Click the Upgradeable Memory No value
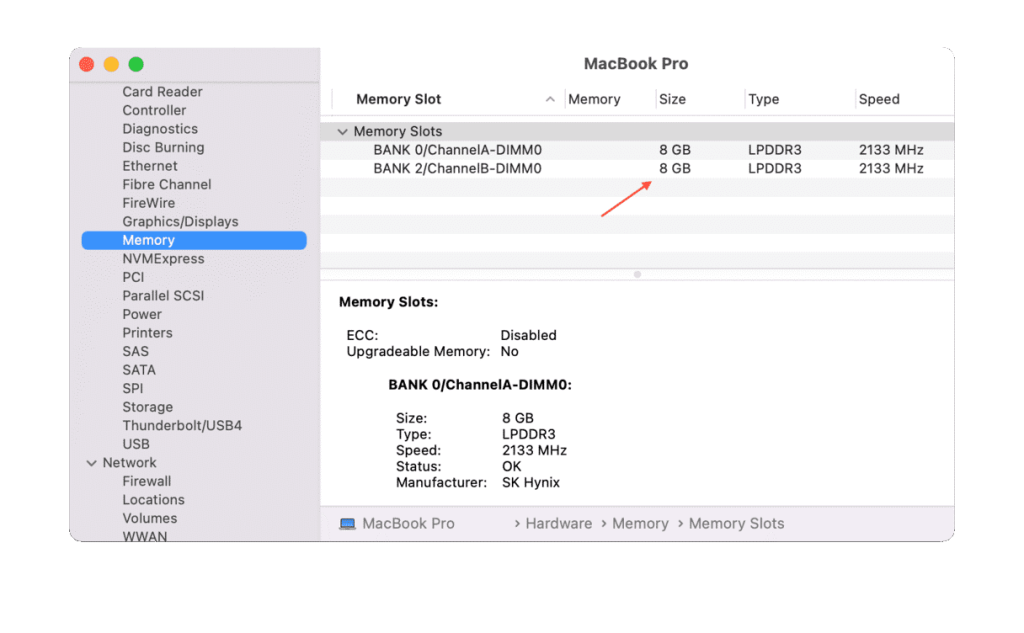1024x633 pixels. 509,352
